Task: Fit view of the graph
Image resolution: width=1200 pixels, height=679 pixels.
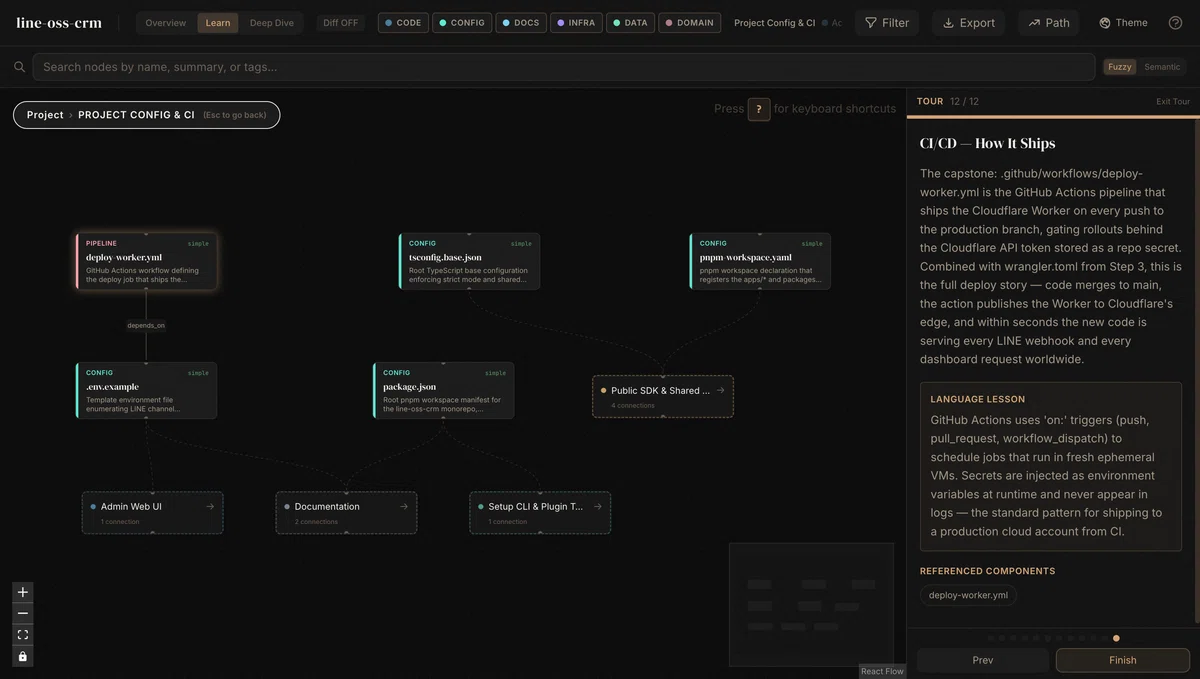Action: [x=23, y=635]
